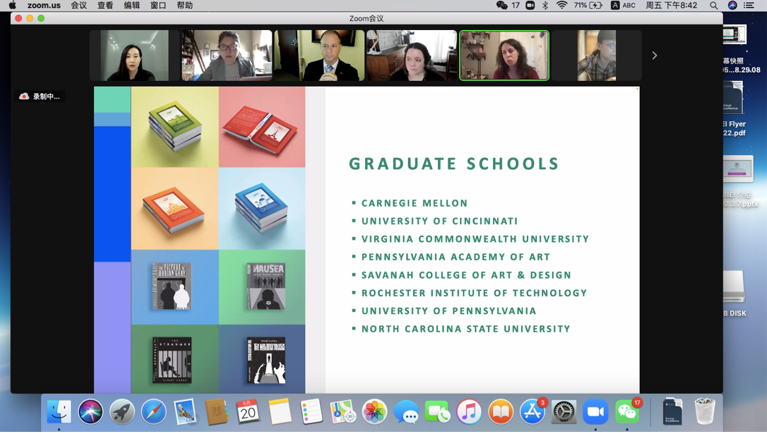
Task: Click Pennsylvania Academy of Art bullet
Action: [x=455, y=257]
